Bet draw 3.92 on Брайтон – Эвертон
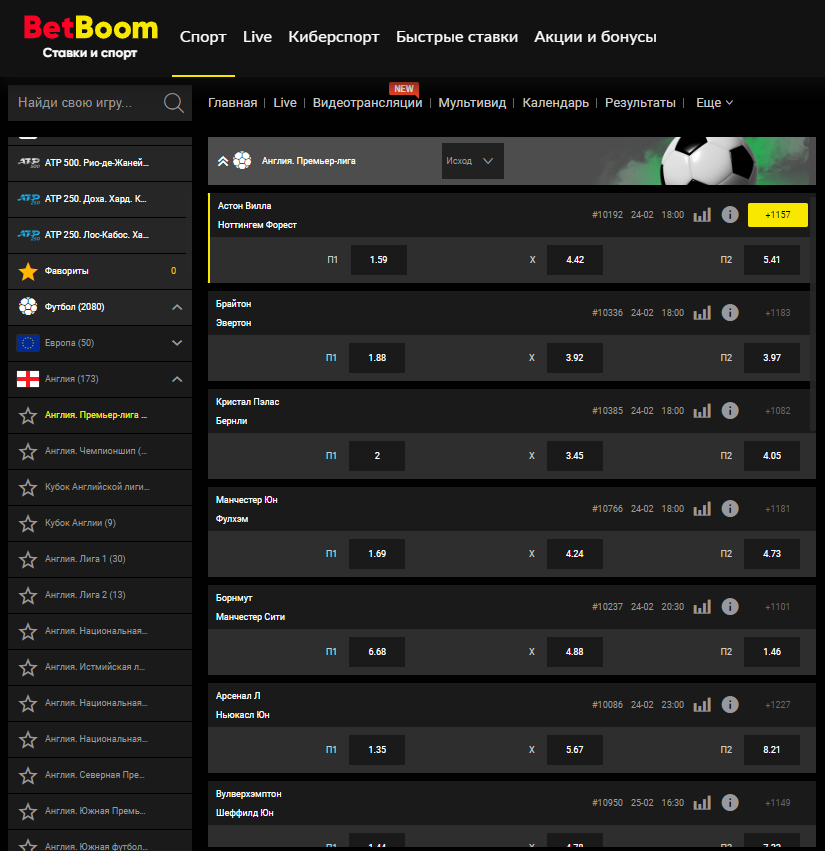The image size is (825, 851). (575, 358)
